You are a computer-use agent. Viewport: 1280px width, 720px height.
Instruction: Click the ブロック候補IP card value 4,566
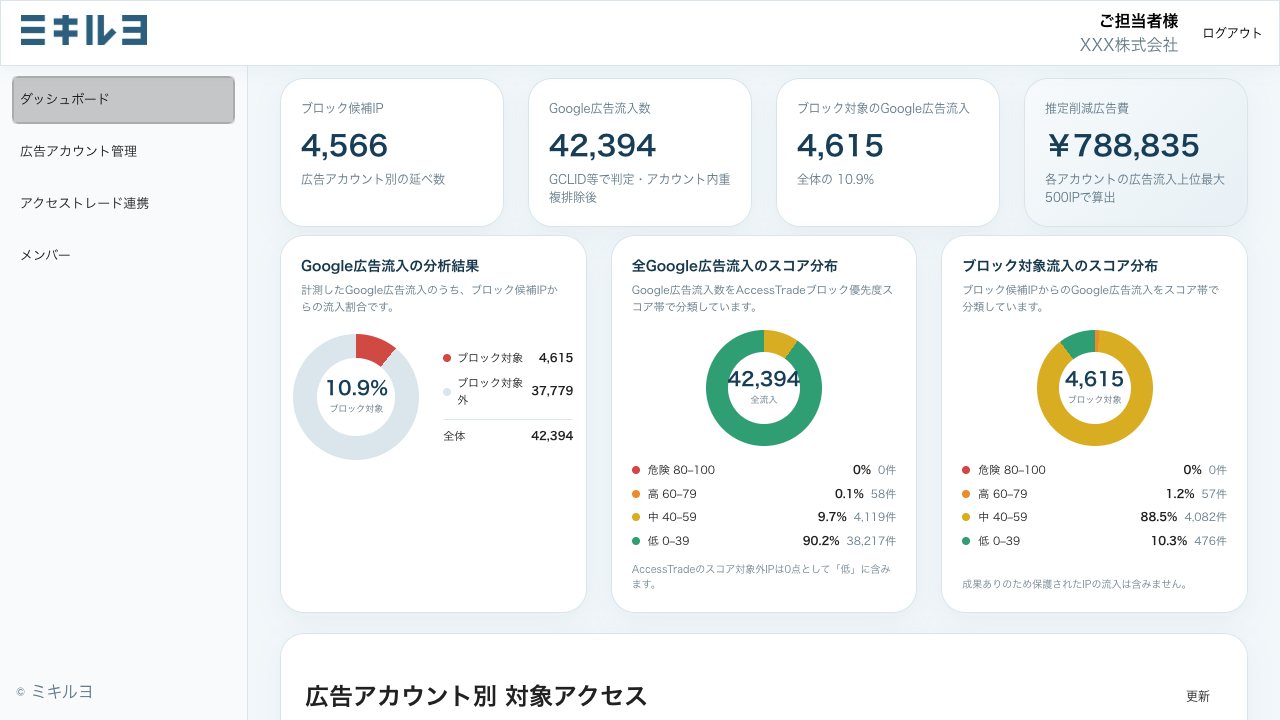point(344,146)
